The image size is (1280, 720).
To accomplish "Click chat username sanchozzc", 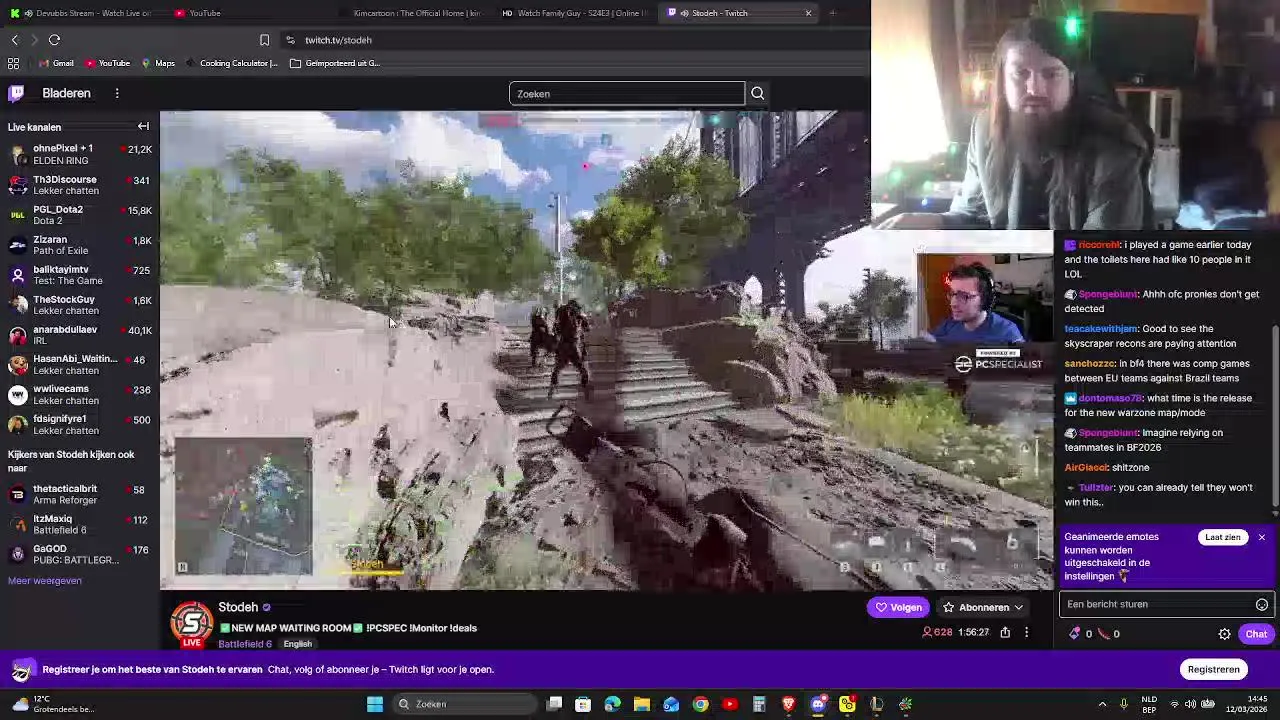I will [x=1089, y=364].
